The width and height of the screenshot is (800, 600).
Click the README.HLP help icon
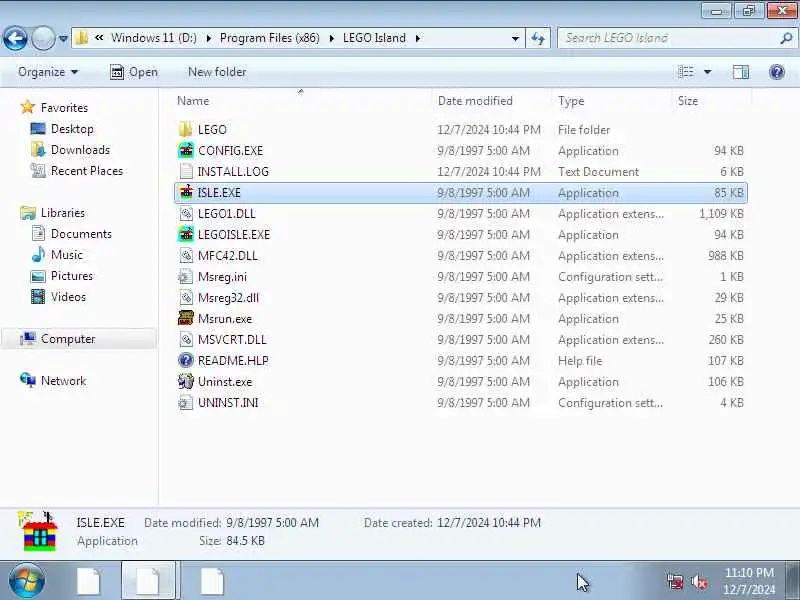(x=186, y=360)
